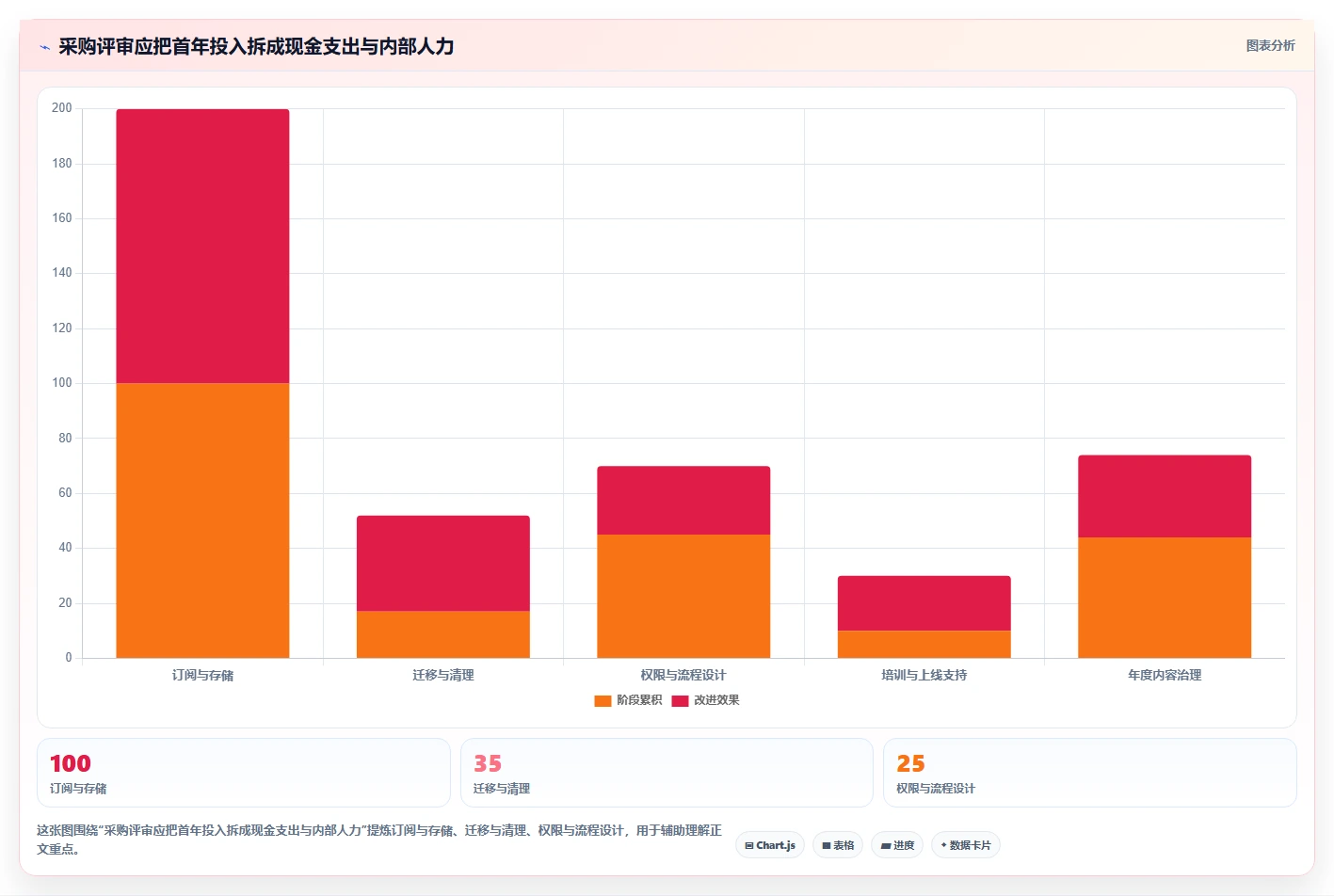
Task: Click the red bar segment for 订阅与存储
Action: click(x=202, y=246)
